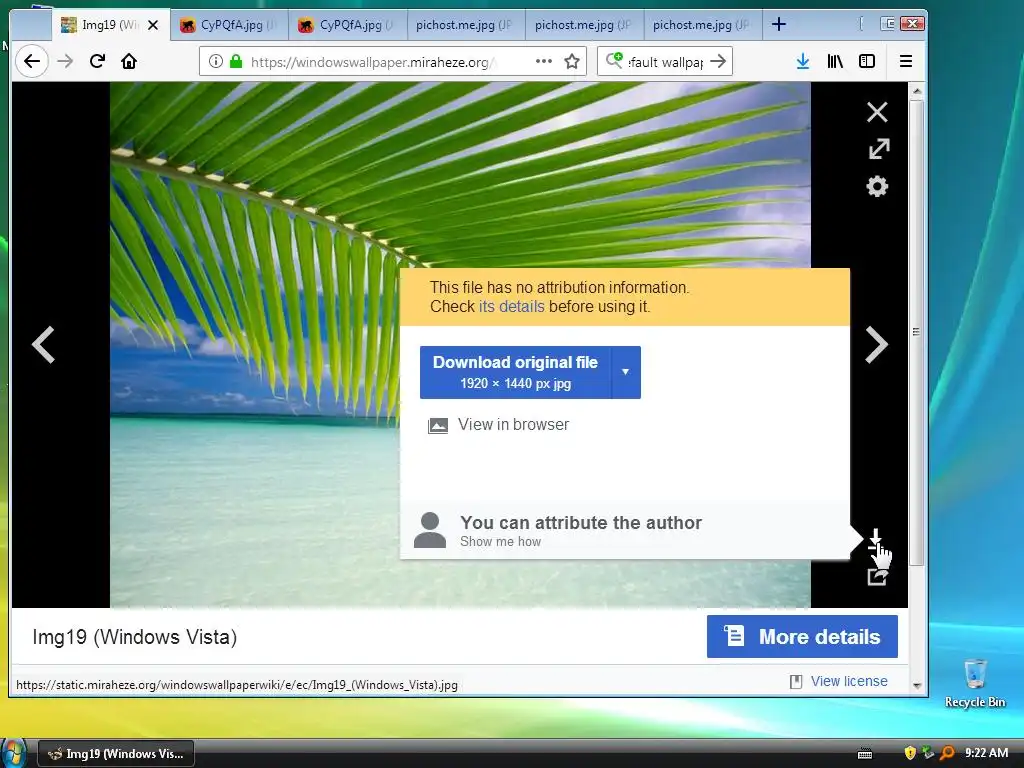Click the vertical scrollbar thumb

(917, 332)
